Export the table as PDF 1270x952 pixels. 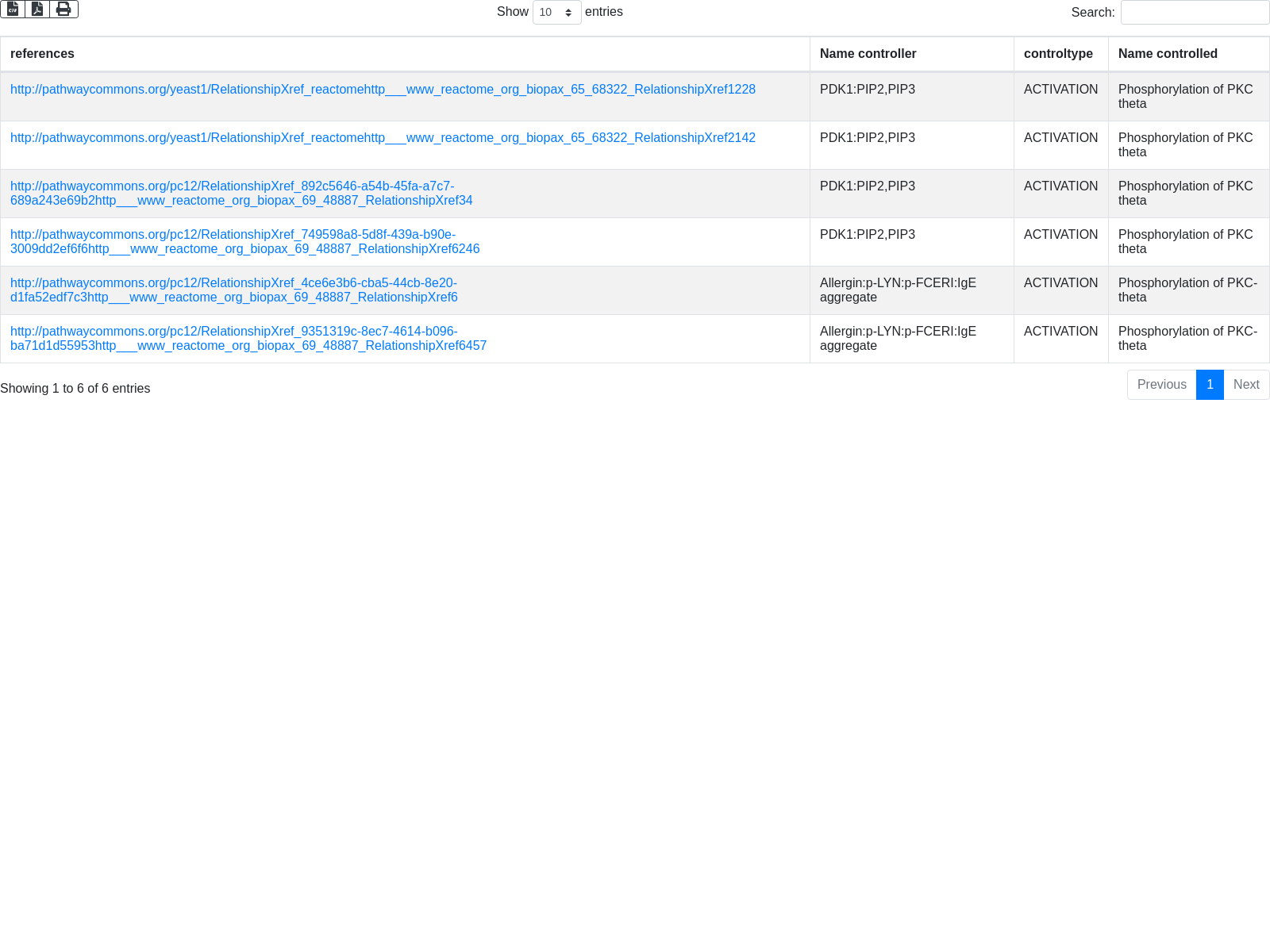(x=37, y=9)
